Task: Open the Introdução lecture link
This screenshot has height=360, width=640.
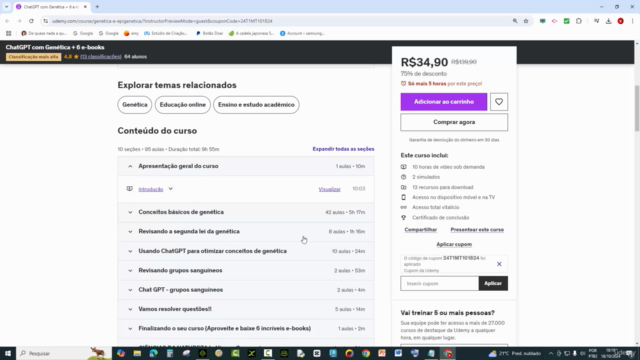Action: coord(151,189)
